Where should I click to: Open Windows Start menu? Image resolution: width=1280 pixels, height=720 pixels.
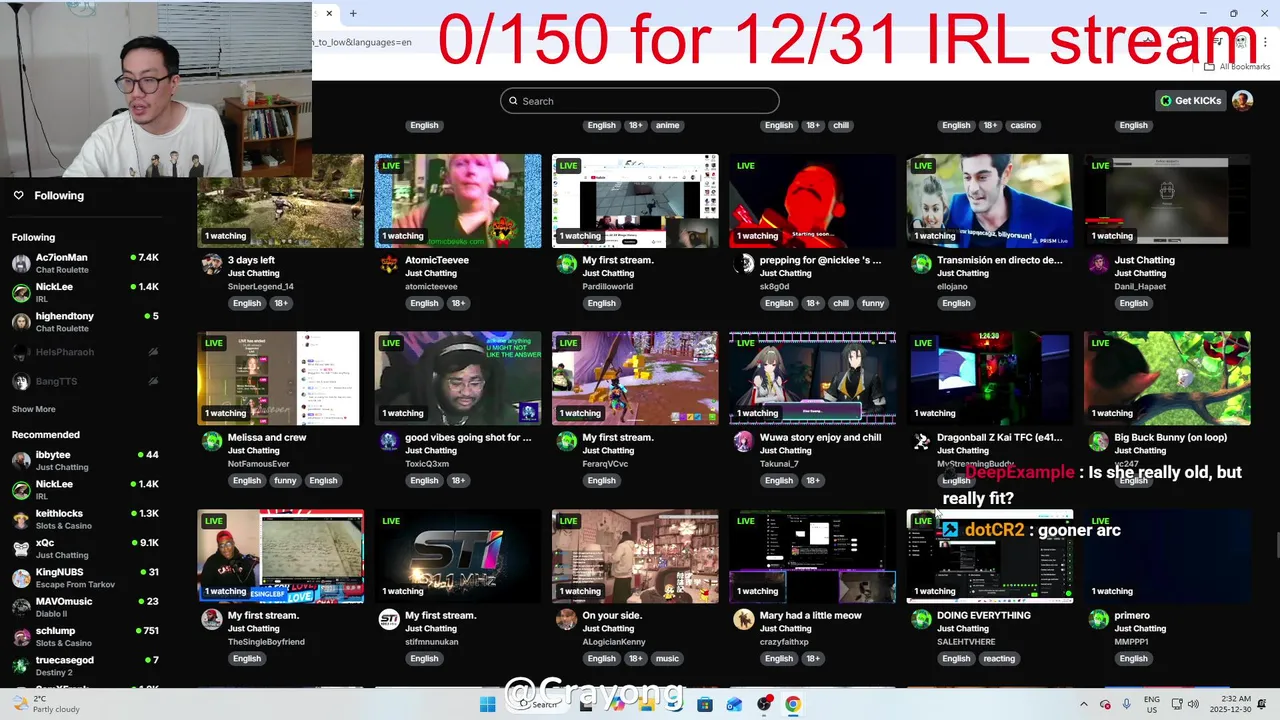tap(487, 704)
